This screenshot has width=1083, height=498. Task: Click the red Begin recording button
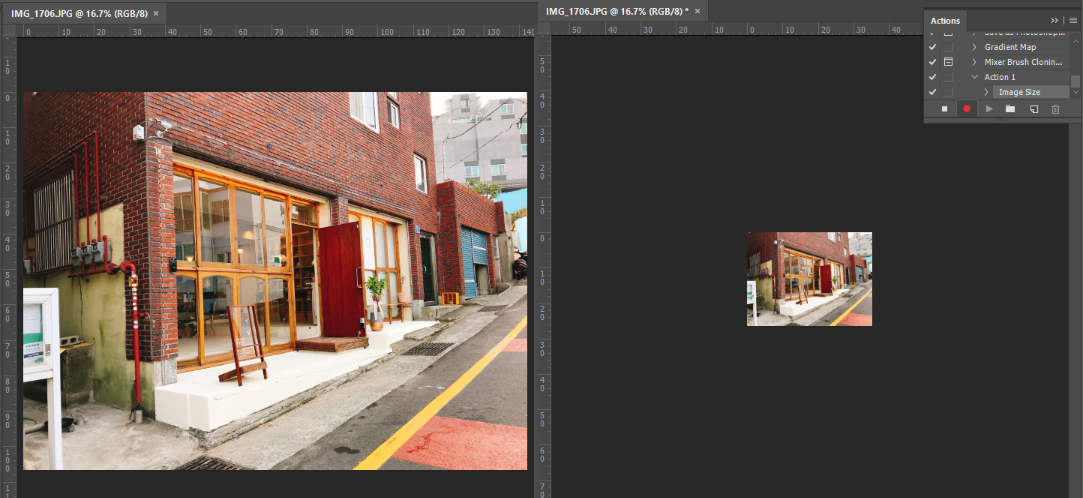pos(966,109)
